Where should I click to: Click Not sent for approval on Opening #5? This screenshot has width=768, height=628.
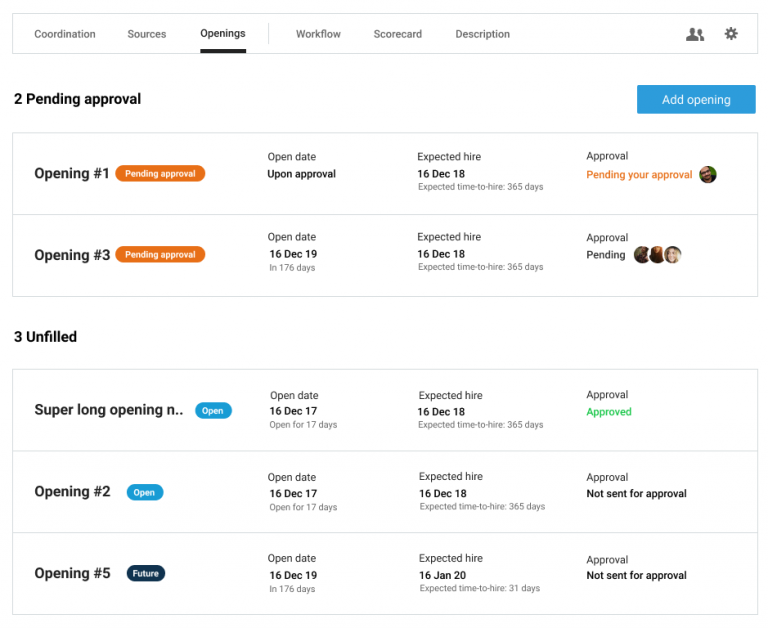pyautogui.click(x=636, y=575)
